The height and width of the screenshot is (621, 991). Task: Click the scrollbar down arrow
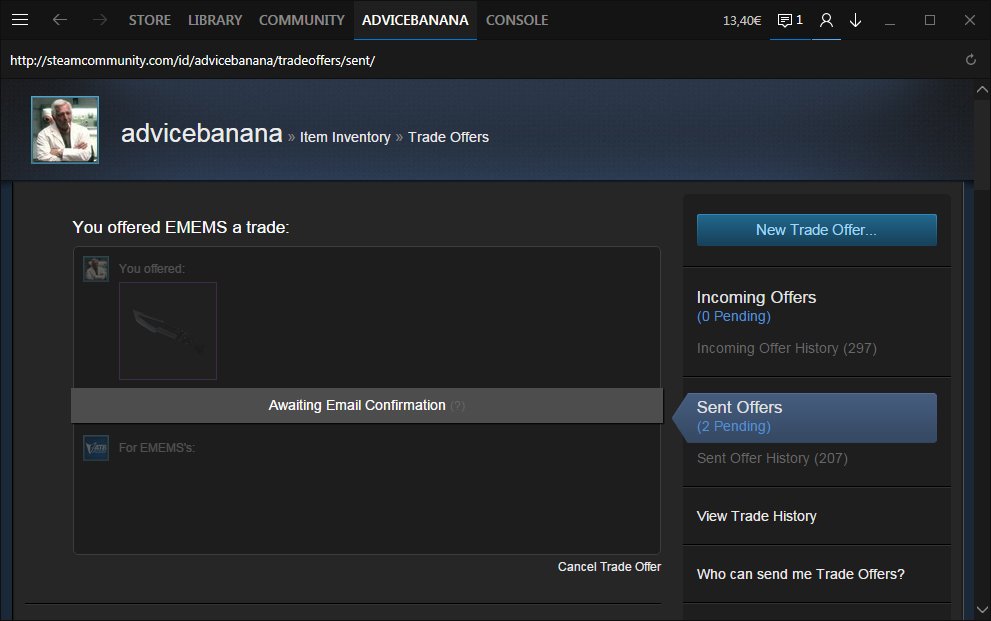pyautogui.click(x=982, y=608)
